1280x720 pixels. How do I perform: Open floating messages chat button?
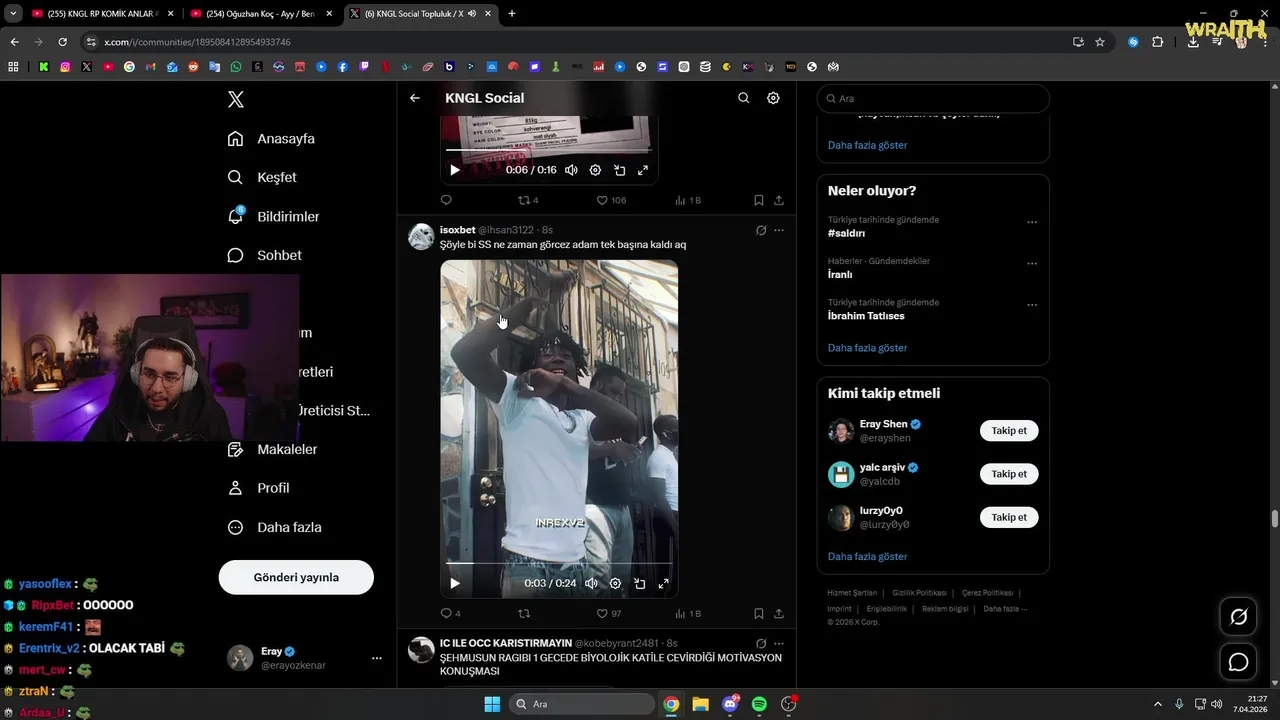coord(1239,662)
